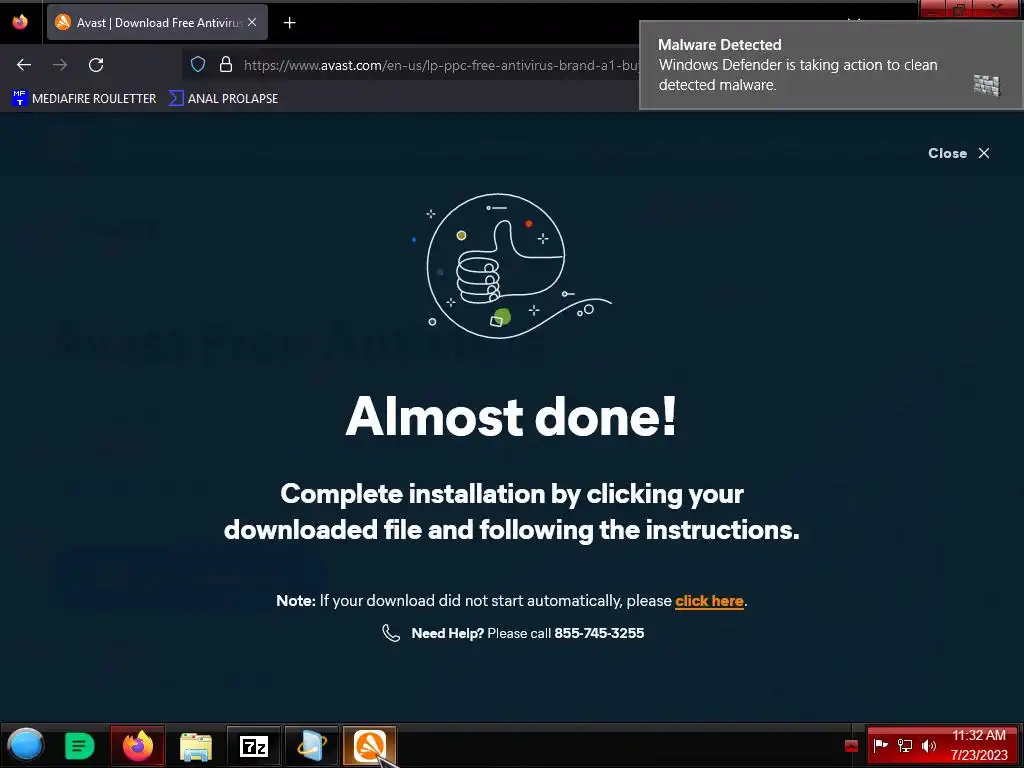Reload the Avast page
This screenshot has height=768, width=1024.
(x=96, y=65)
